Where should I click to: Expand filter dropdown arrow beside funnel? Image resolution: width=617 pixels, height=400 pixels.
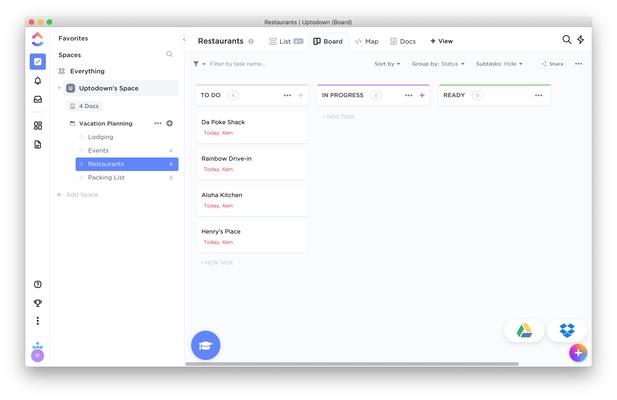click(x=204, y=64)
